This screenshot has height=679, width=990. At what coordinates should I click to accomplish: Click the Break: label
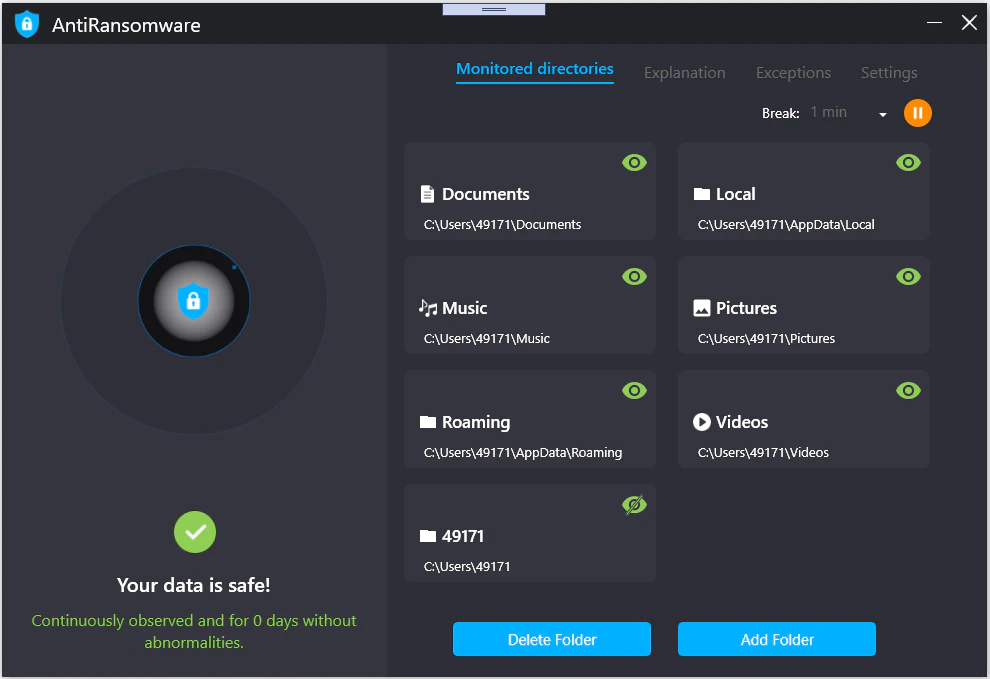click(x=780, y=114)
